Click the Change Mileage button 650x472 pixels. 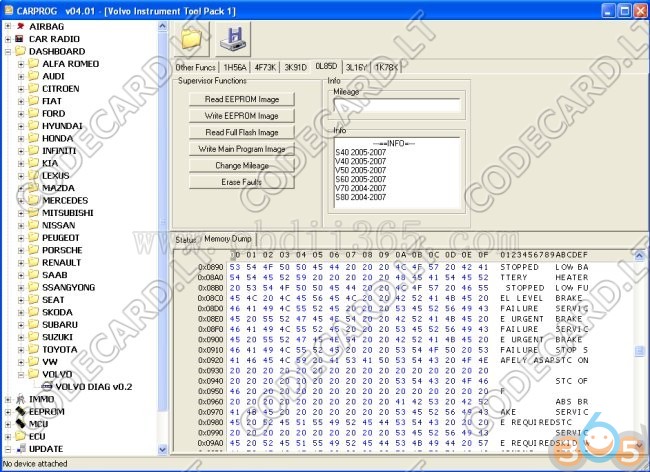click(x=242, y=166)
